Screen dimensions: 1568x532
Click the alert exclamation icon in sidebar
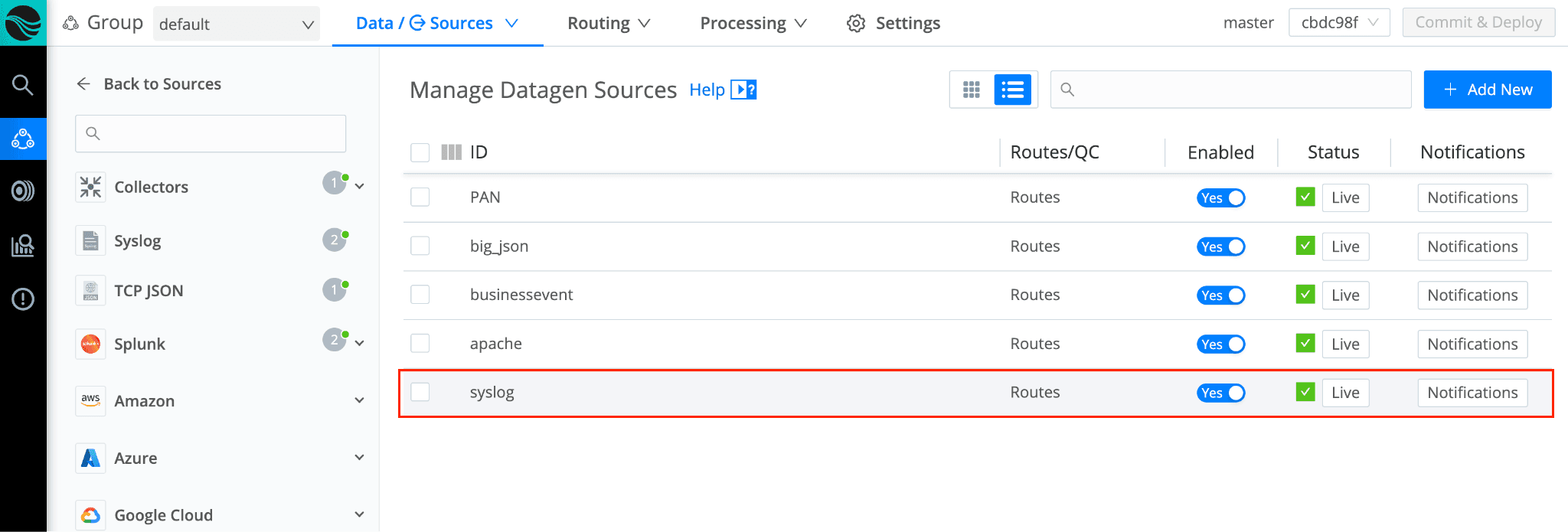point(23,299)
